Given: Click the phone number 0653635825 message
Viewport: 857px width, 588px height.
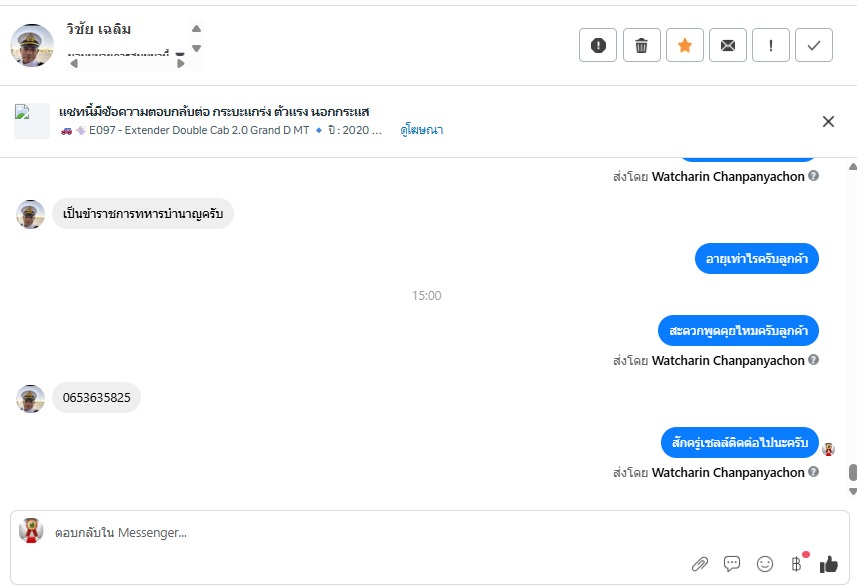Looking at the screenshot, I should click(96, 398).
